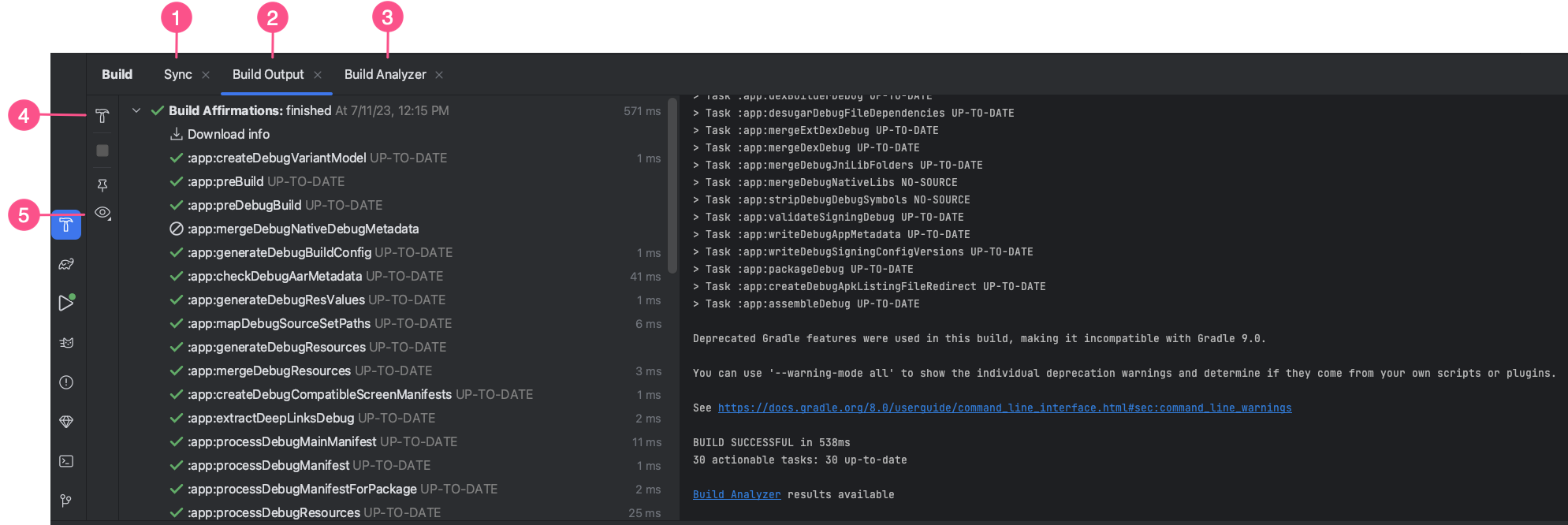1568x525 pixels.
Task: Open the Git version control tool window
Action: [x=66, y=501]
